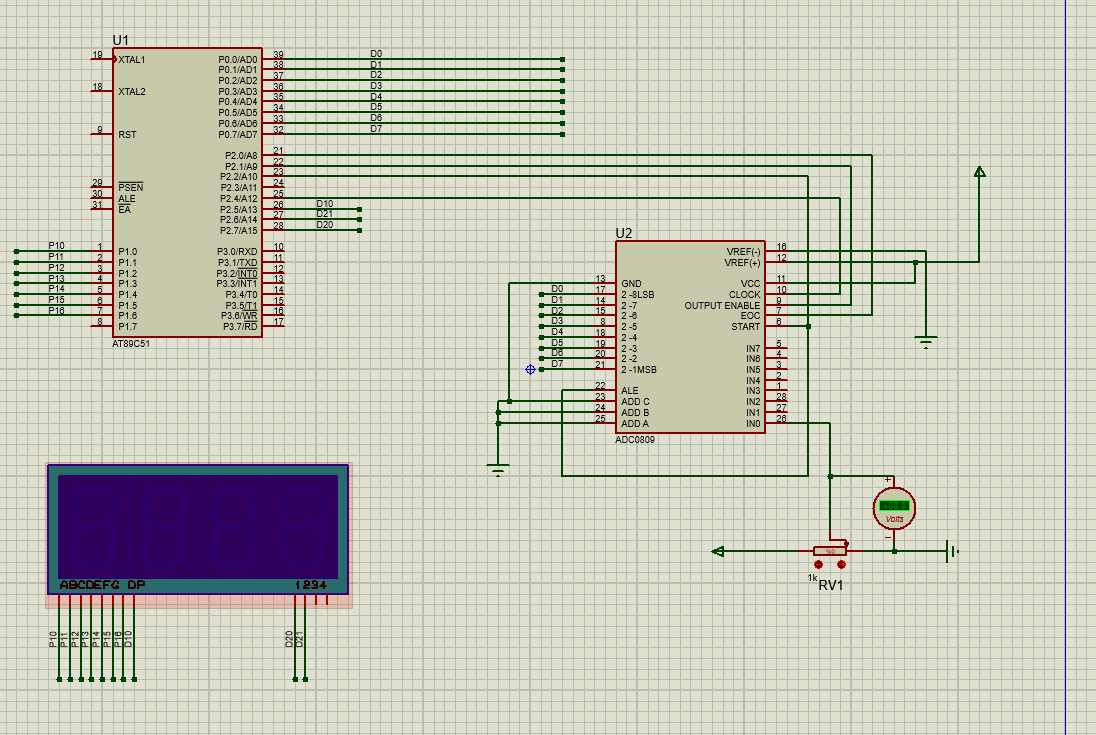This screenshot has height=735, width=1096.
Task: Click the voltmeter's green +88.8 readout
Action: (894, 505)
